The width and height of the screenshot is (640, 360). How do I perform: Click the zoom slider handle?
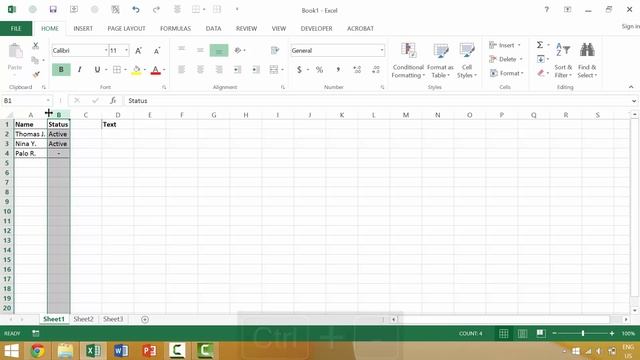pos(583,333)
